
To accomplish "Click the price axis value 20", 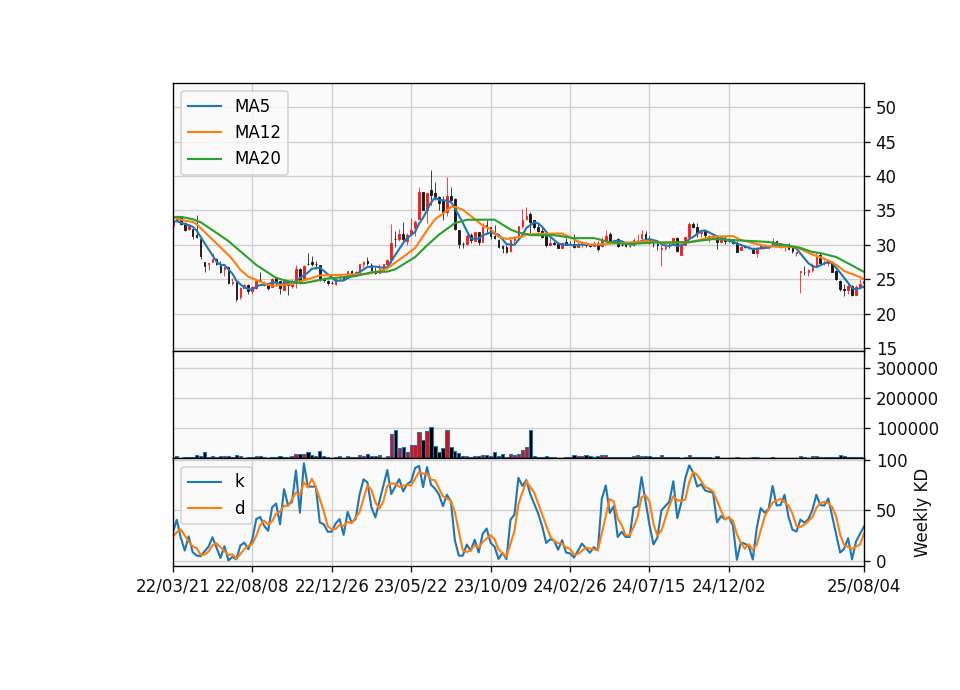I will click(x=886, y=315).
